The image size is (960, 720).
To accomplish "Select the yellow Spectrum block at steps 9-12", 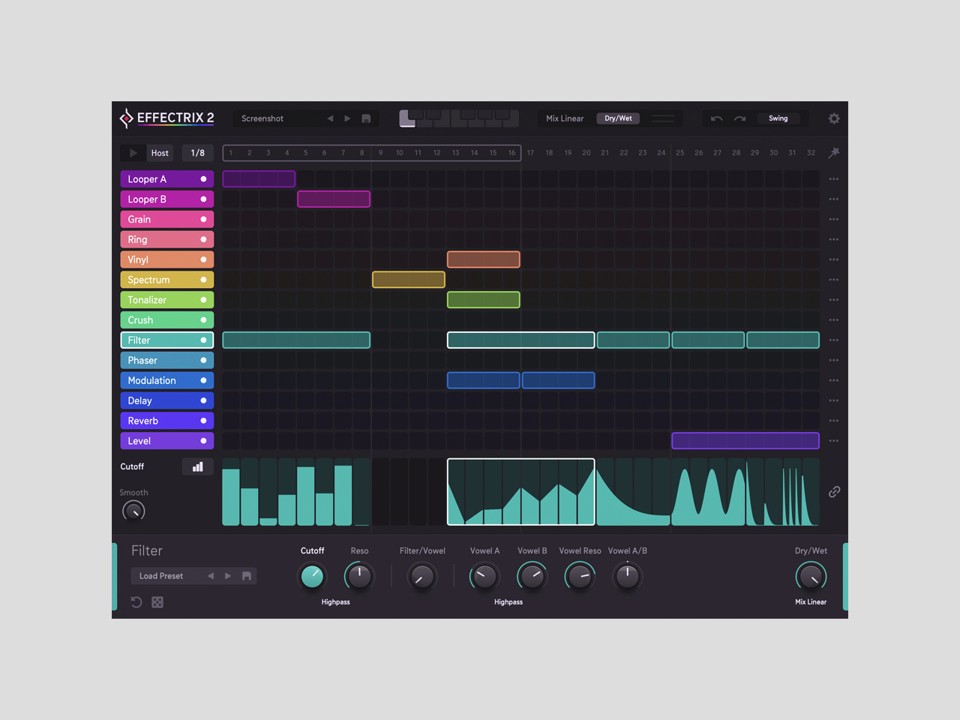I will click(x=408, y=280).
